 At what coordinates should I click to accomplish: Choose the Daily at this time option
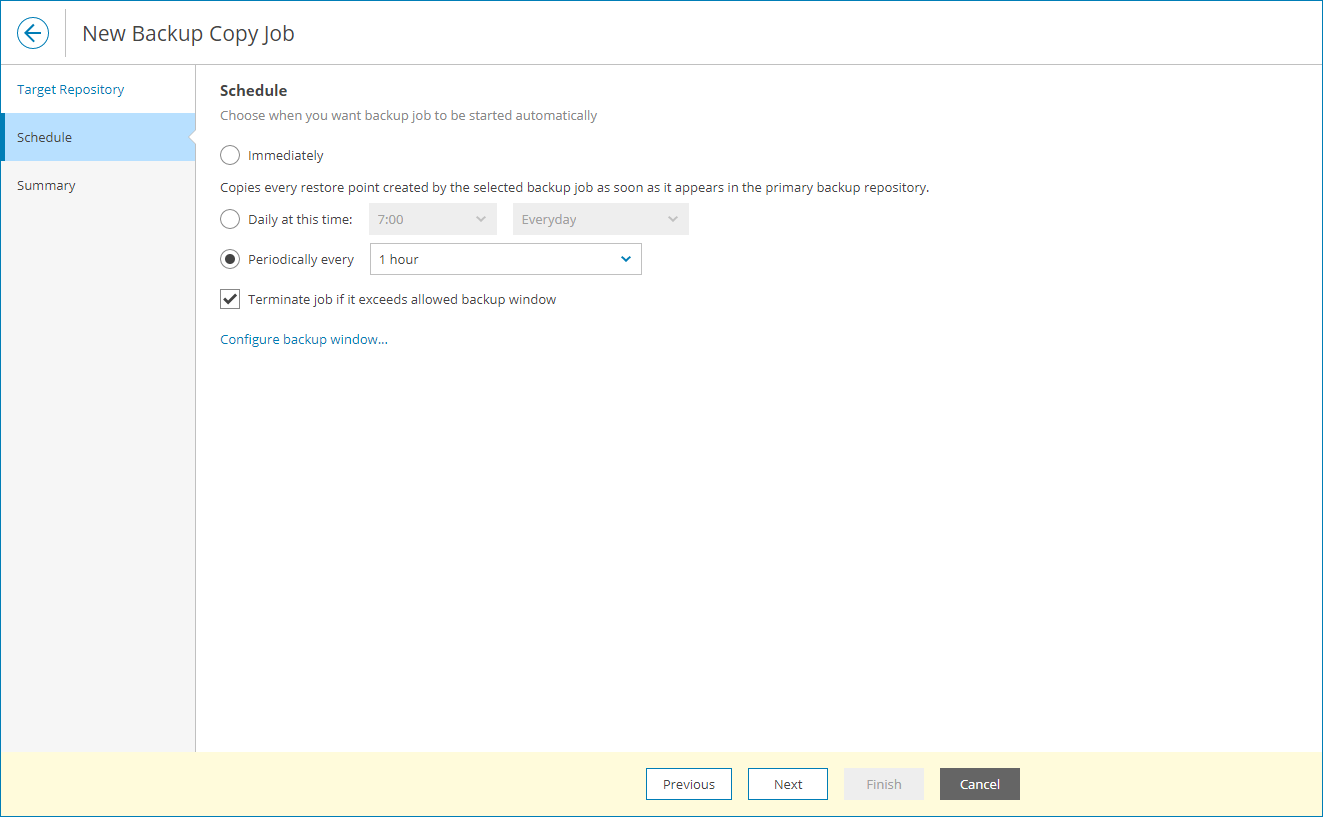pyautogui.click(x=230, y=218)
